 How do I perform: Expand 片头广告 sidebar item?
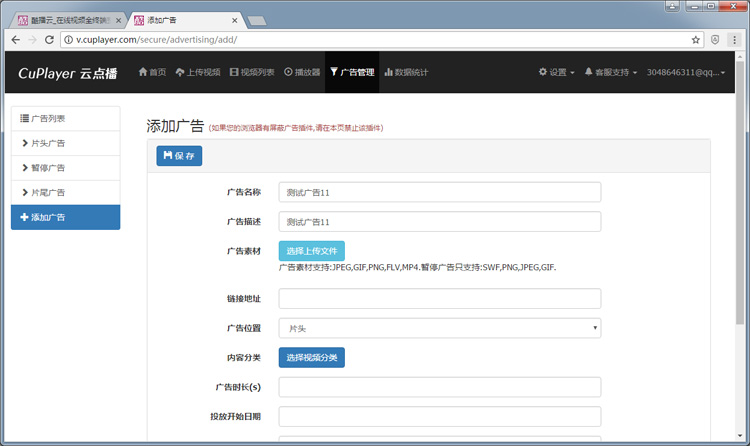click(x=65, y=144)
